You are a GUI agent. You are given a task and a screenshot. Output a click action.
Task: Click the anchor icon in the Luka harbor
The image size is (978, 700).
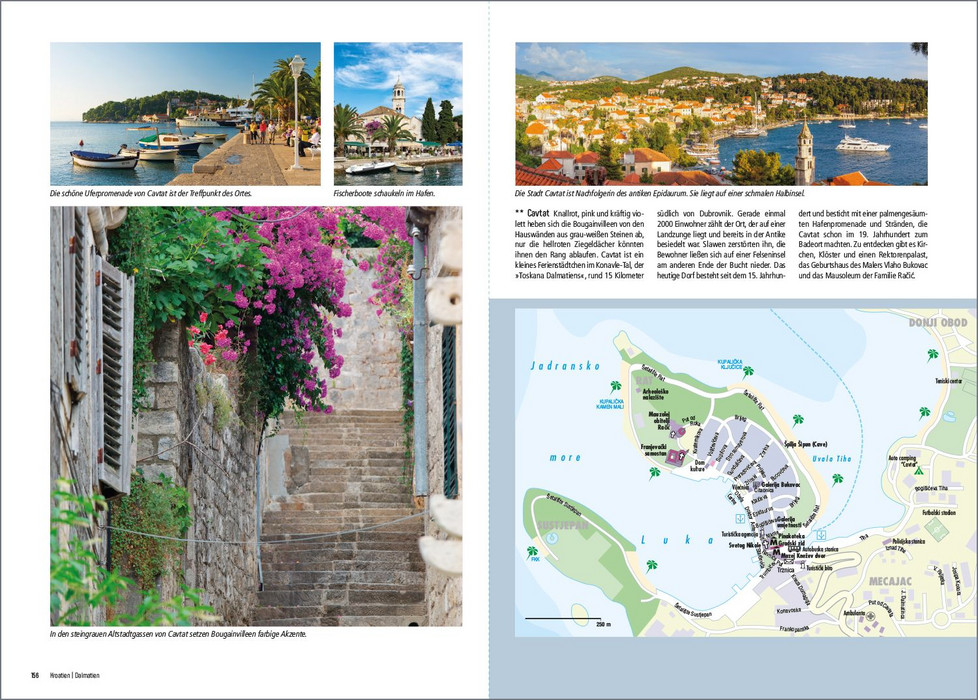(x=740, y=518)
